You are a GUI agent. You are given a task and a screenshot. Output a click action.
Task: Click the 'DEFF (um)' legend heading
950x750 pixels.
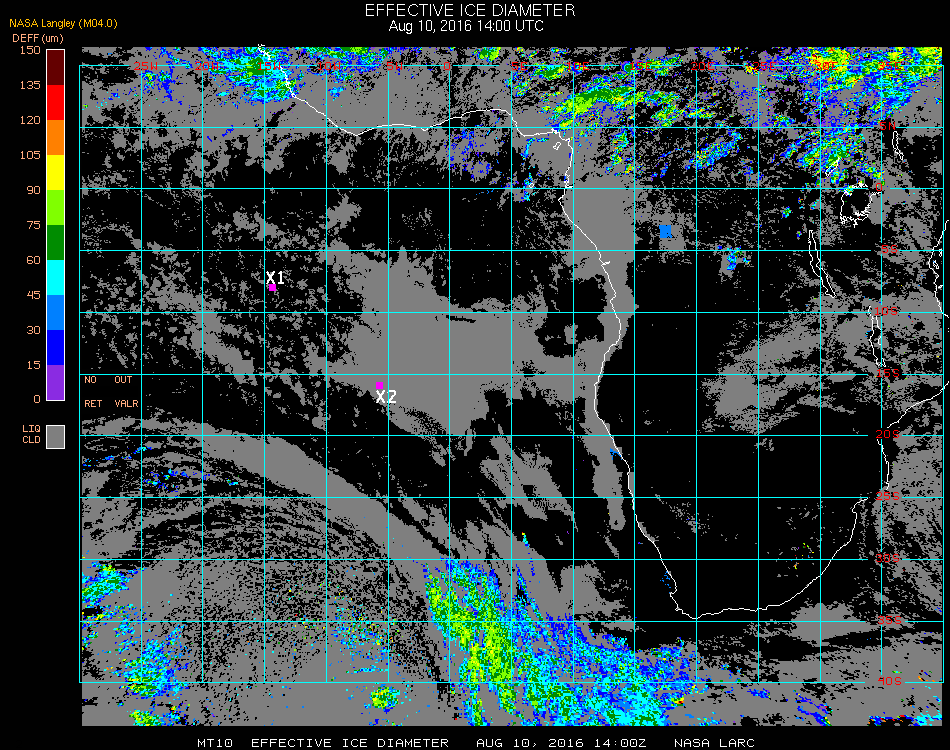pos(38,38)
